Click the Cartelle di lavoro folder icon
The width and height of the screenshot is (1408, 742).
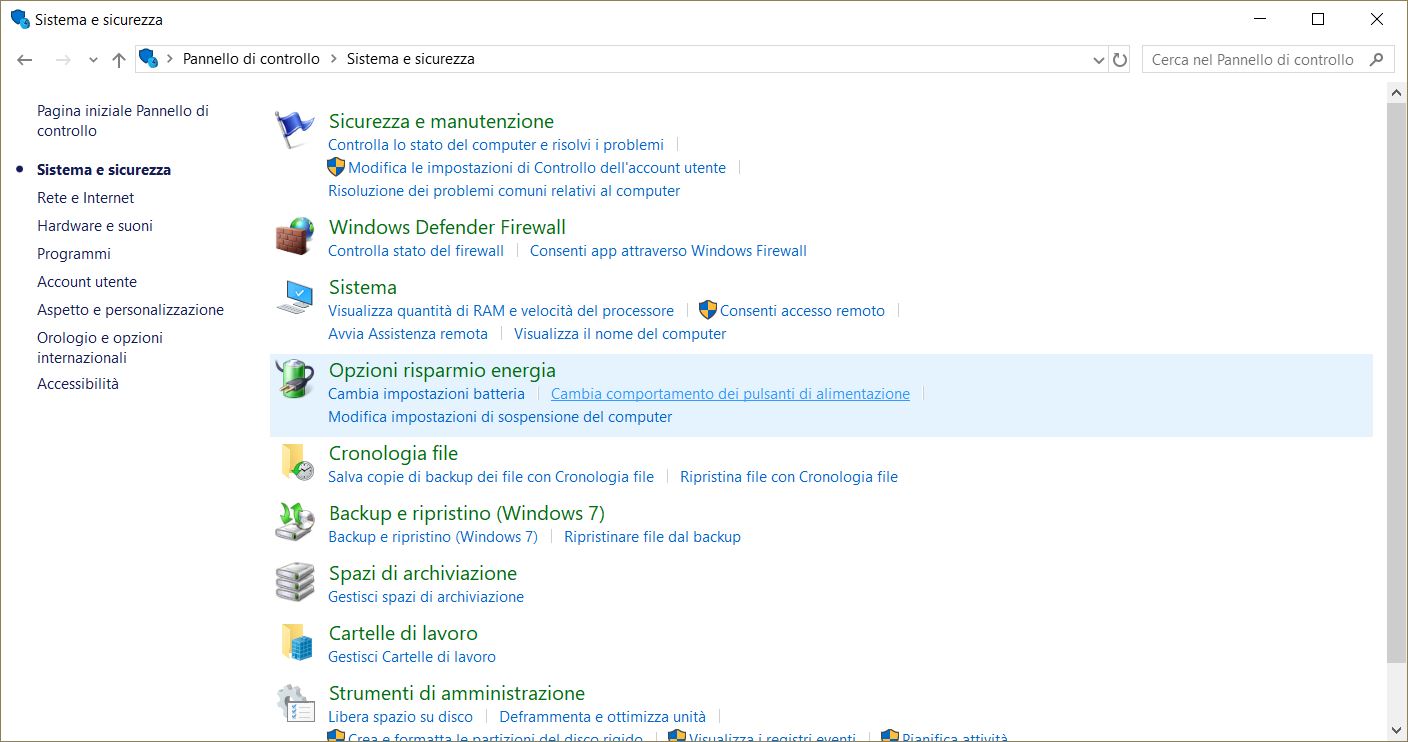(297, 643)
